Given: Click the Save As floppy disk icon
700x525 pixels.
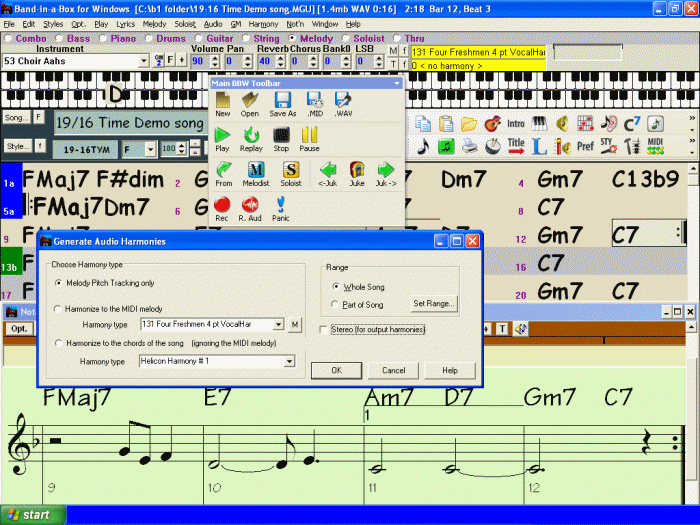Looking at the screenshot, I should coord(283,104).
